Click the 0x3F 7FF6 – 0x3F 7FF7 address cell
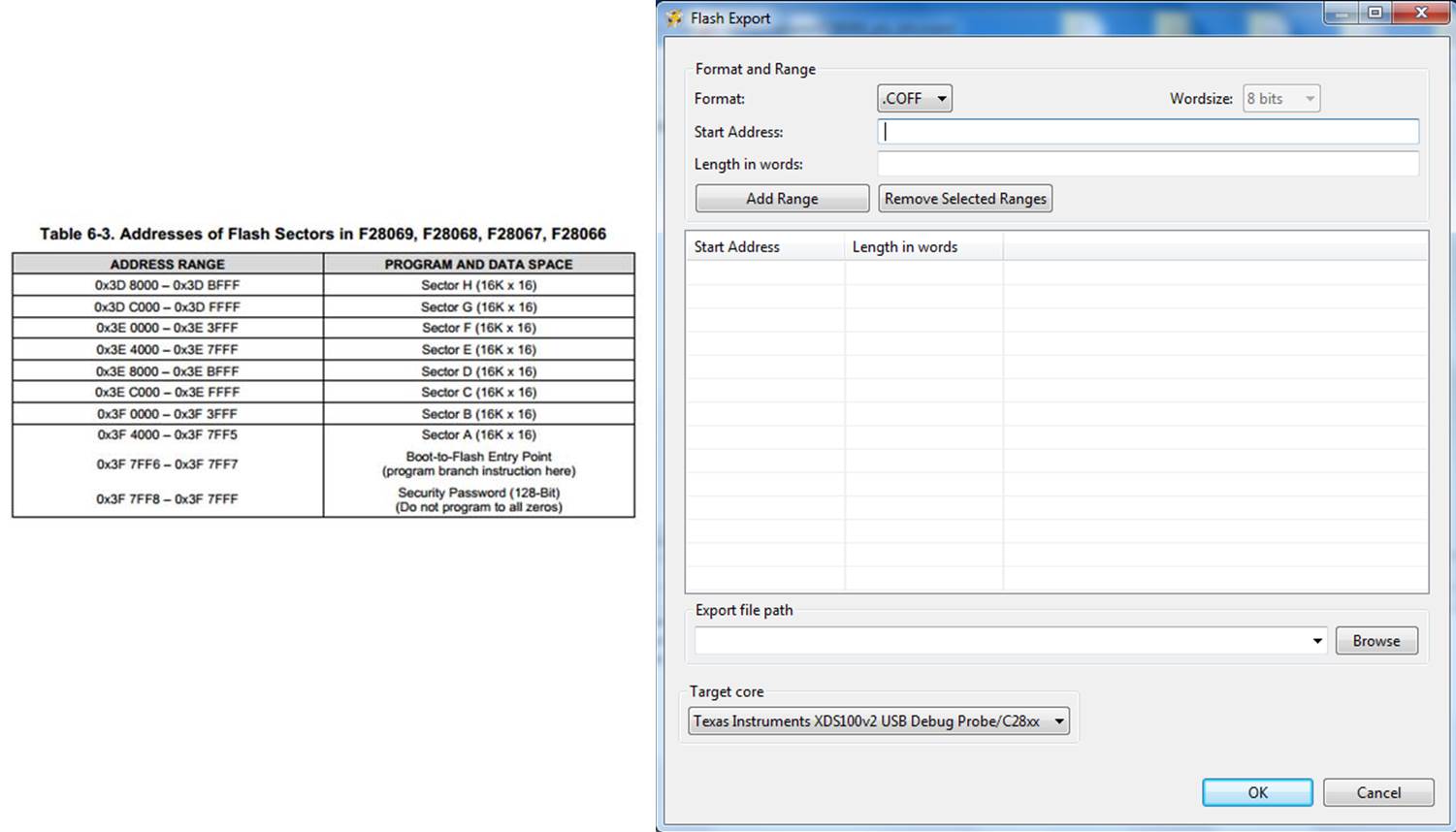Screen dimensions: 1456x832 (168, 464)
